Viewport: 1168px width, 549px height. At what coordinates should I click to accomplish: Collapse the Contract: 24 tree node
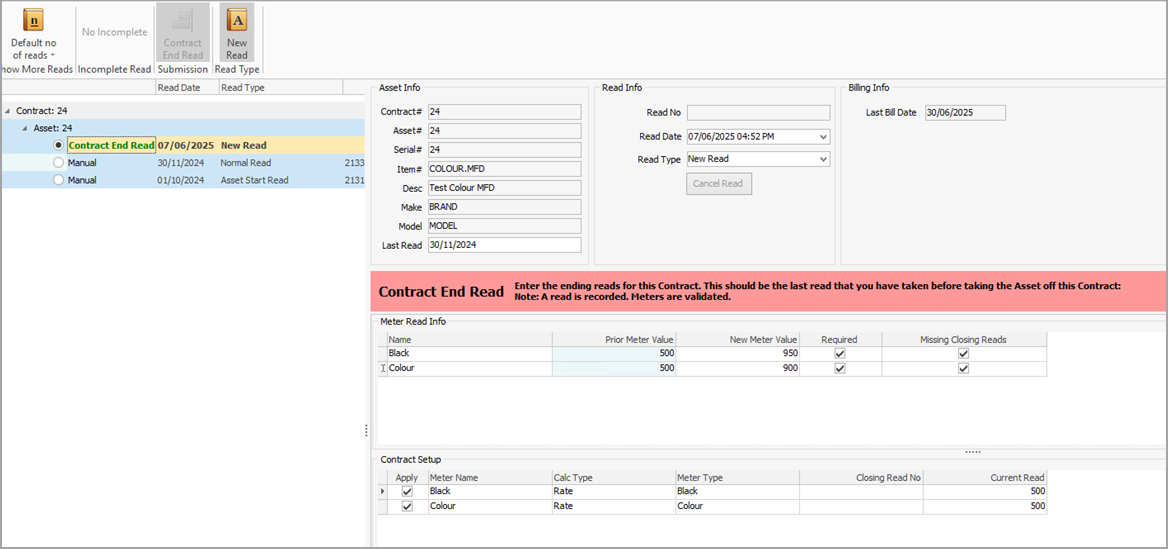[8, 111]
